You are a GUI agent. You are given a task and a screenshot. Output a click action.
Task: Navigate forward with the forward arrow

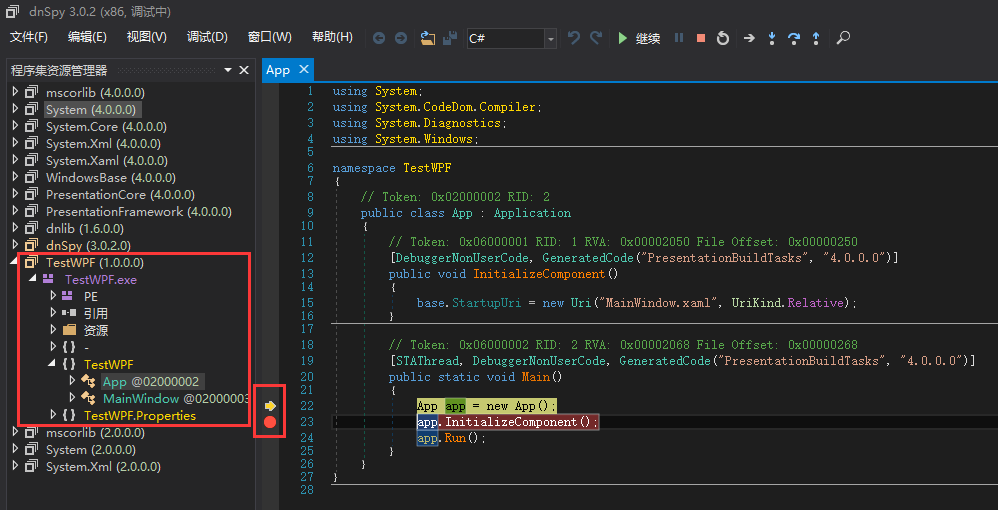[x=400, y=38]
